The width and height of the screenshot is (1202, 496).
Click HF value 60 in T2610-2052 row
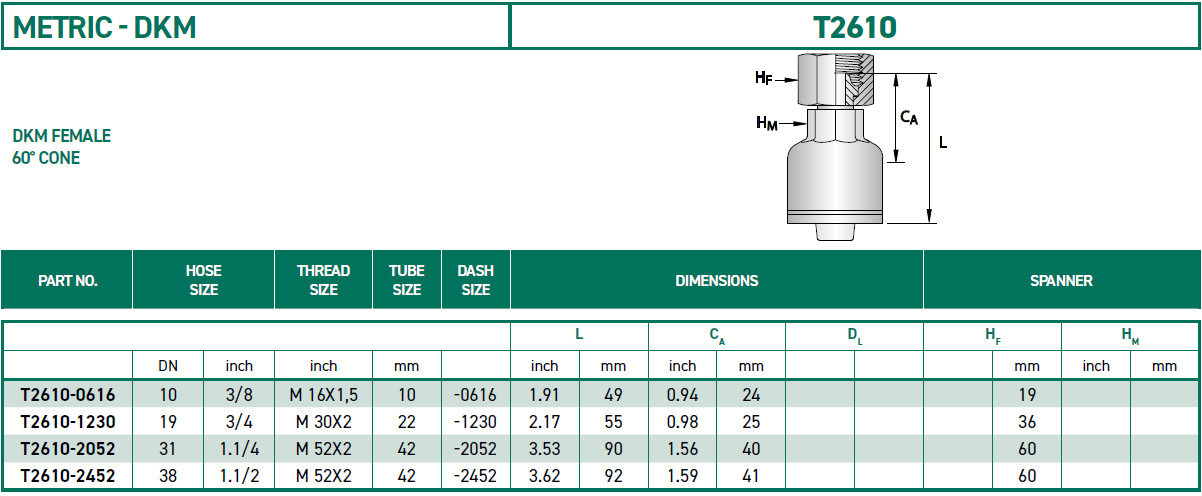pos(1026,449)
